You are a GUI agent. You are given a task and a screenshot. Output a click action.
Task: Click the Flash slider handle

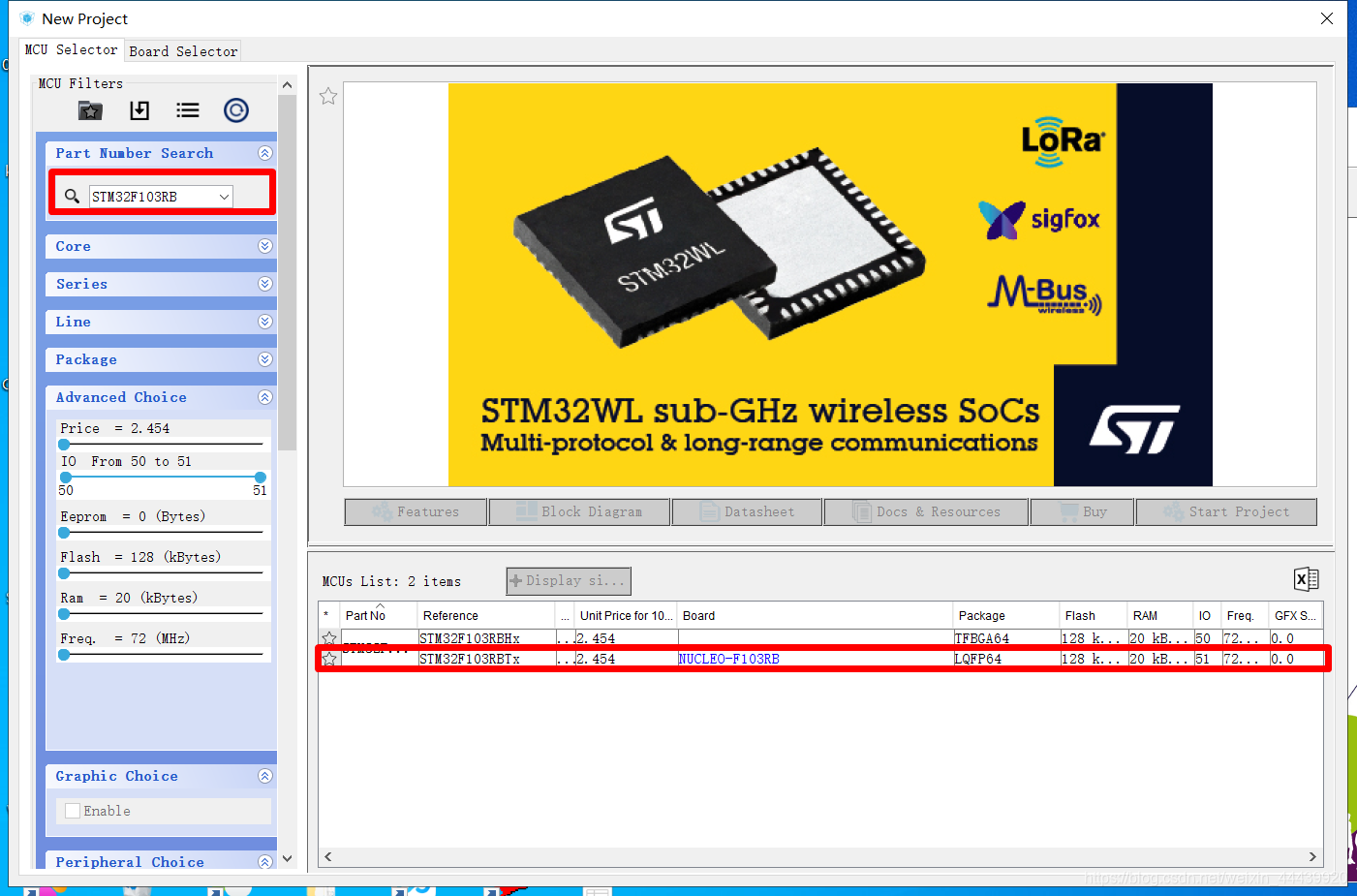pos(64,573)
